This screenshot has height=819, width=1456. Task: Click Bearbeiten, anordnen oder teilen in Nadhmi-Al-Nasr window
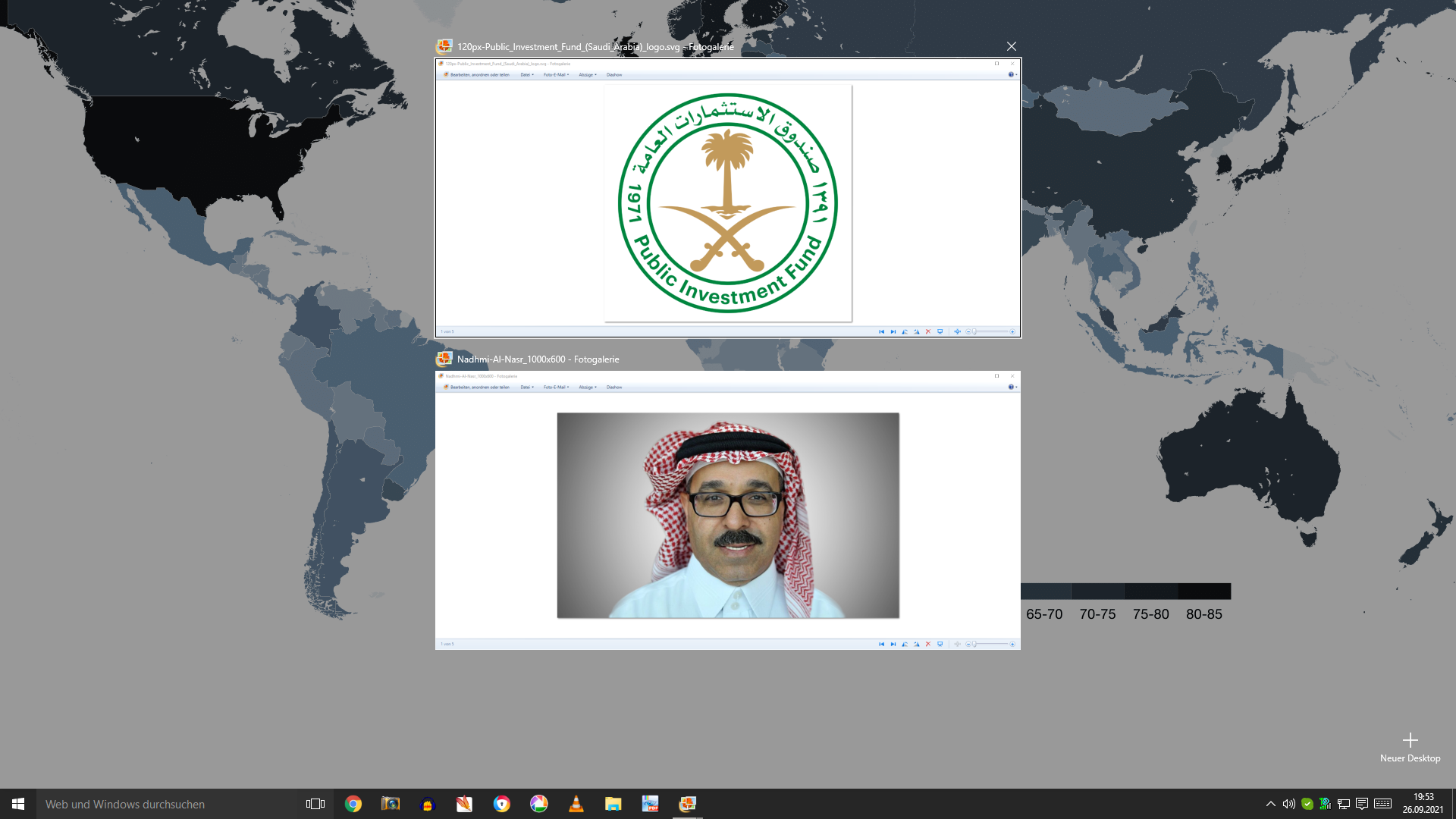pos(476,388)
